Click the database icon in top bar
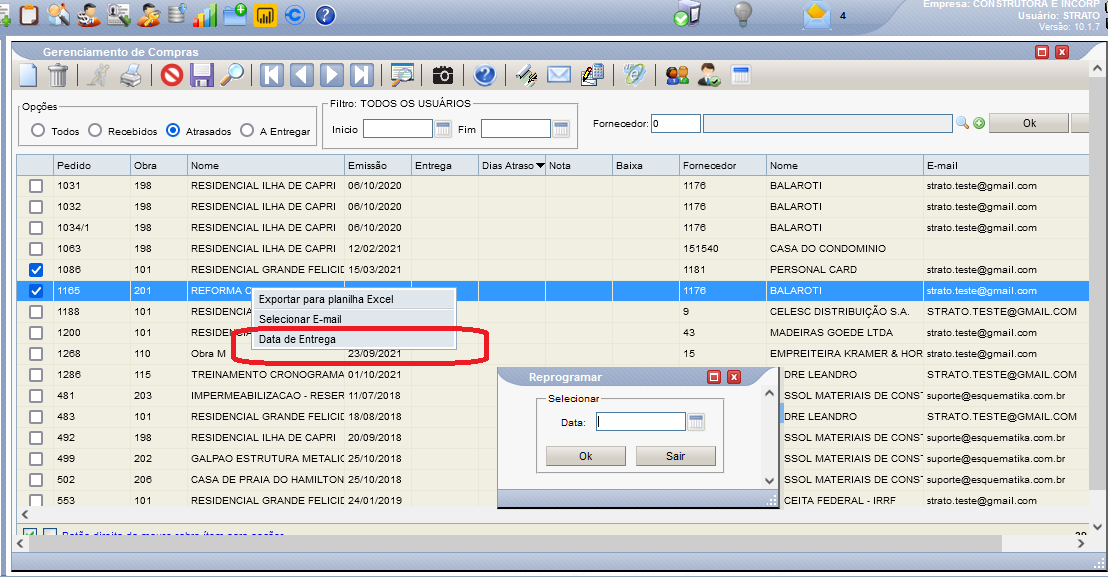Screen dimensions: 1108x577 [x=177, y=14]
